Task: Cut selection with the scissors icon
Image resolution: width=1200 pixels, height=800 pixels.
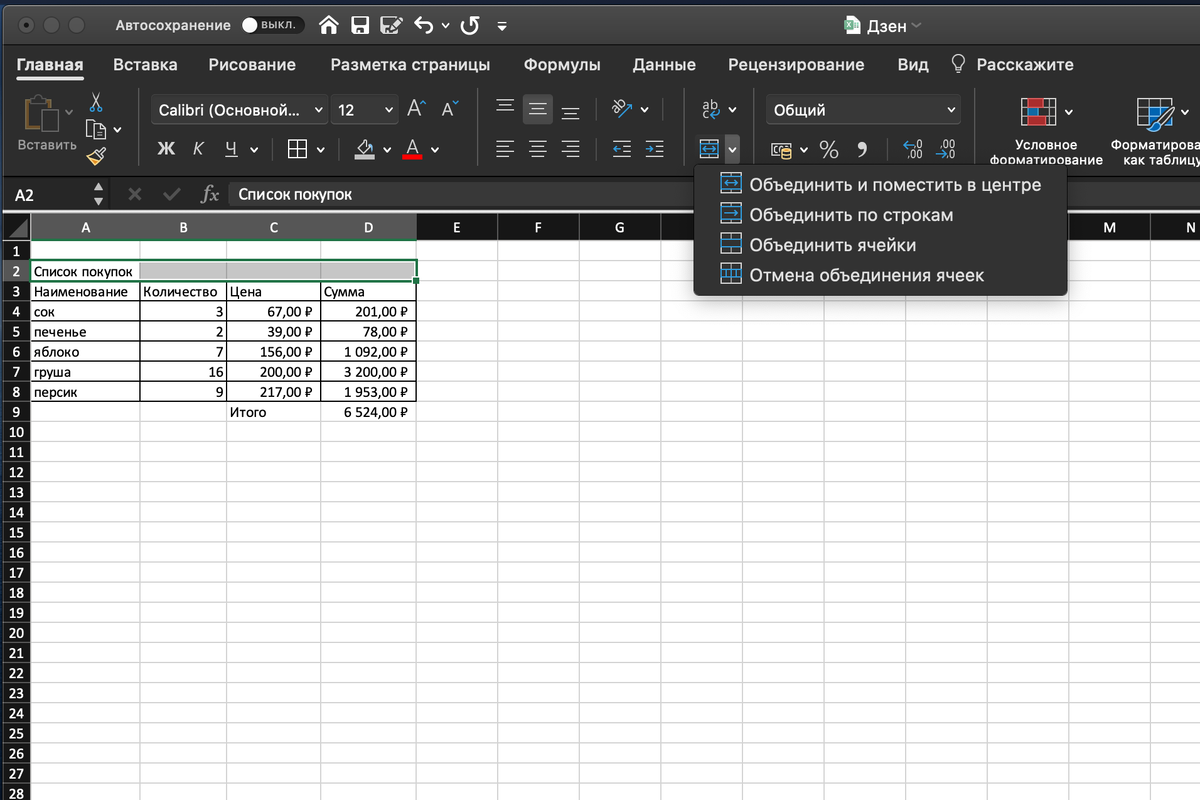Action: [96, 102]
